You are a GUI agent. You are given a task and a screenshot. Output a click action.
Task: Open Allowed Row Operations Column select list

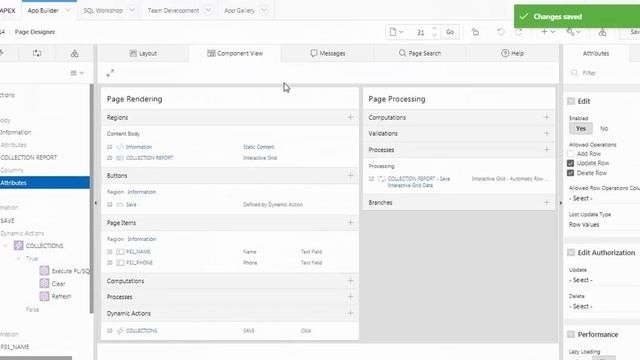point(604,198)
